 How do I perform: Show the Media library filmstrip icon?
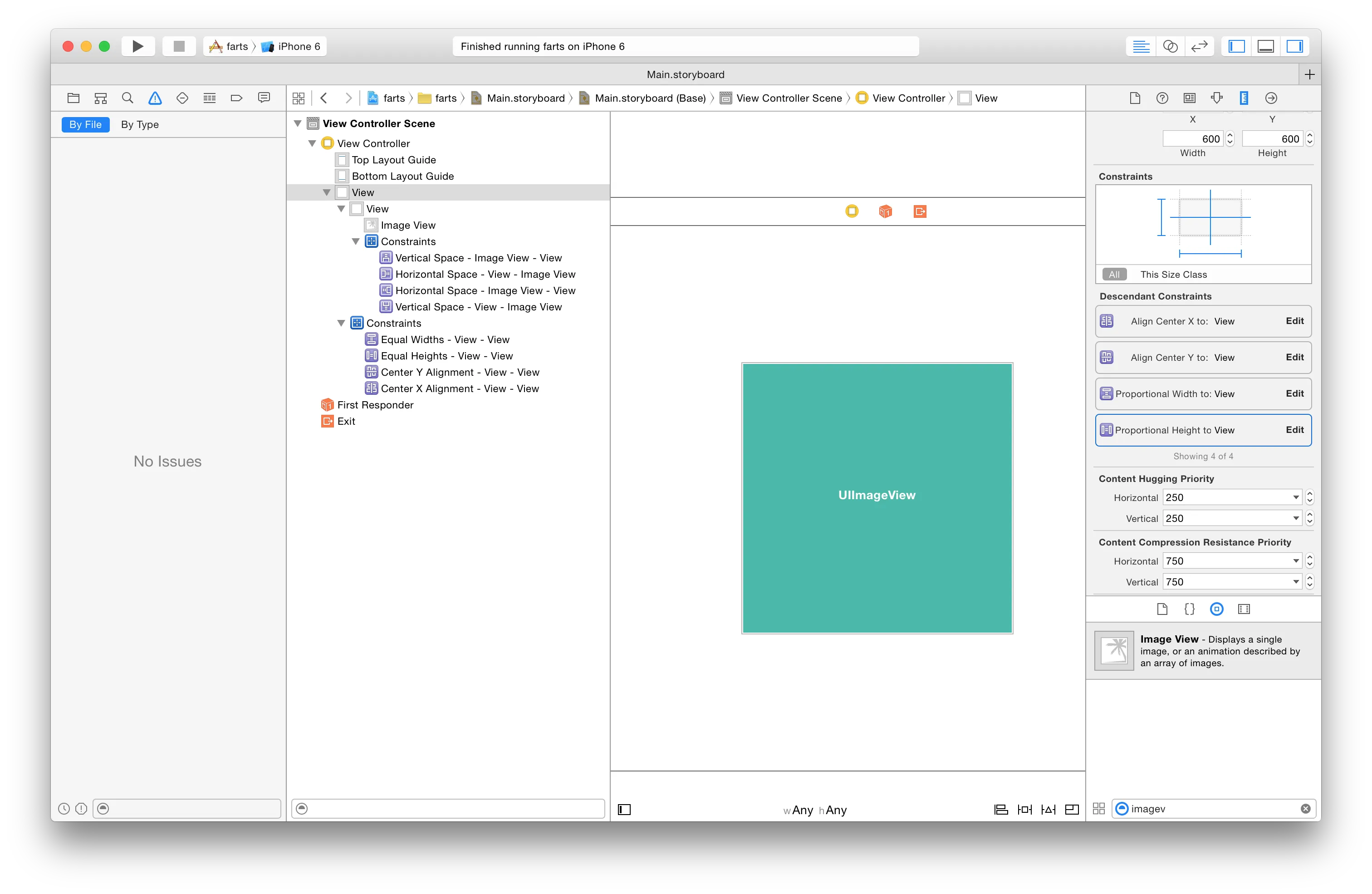click(x=1244, y=609)
